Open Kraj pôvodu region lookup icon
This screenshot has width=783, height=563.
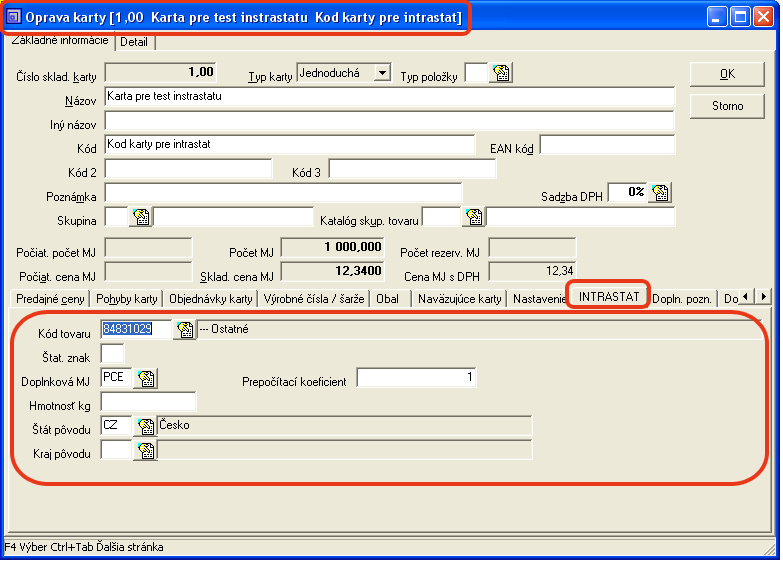click(x=146, y=451)
